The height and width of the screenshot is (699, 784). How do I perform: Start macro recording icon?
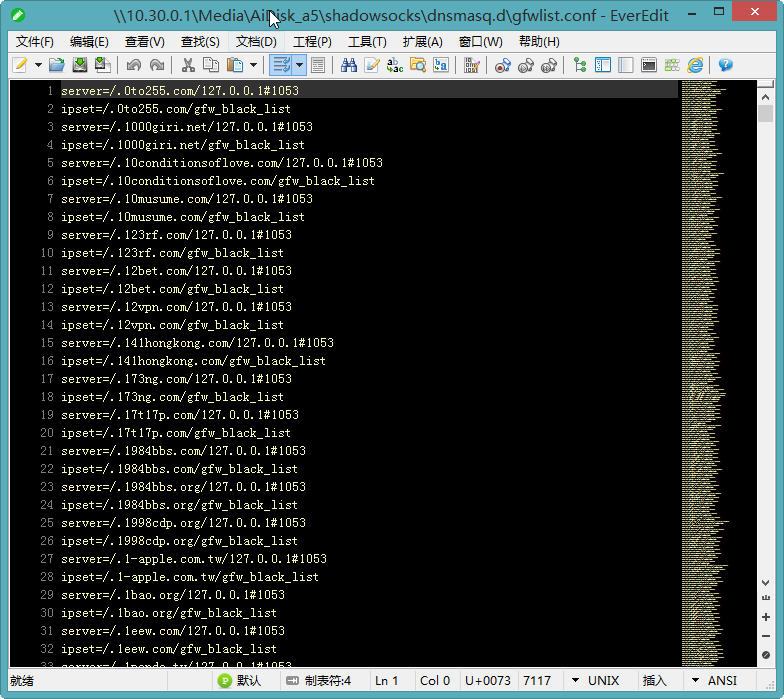(x=502, y=65)
